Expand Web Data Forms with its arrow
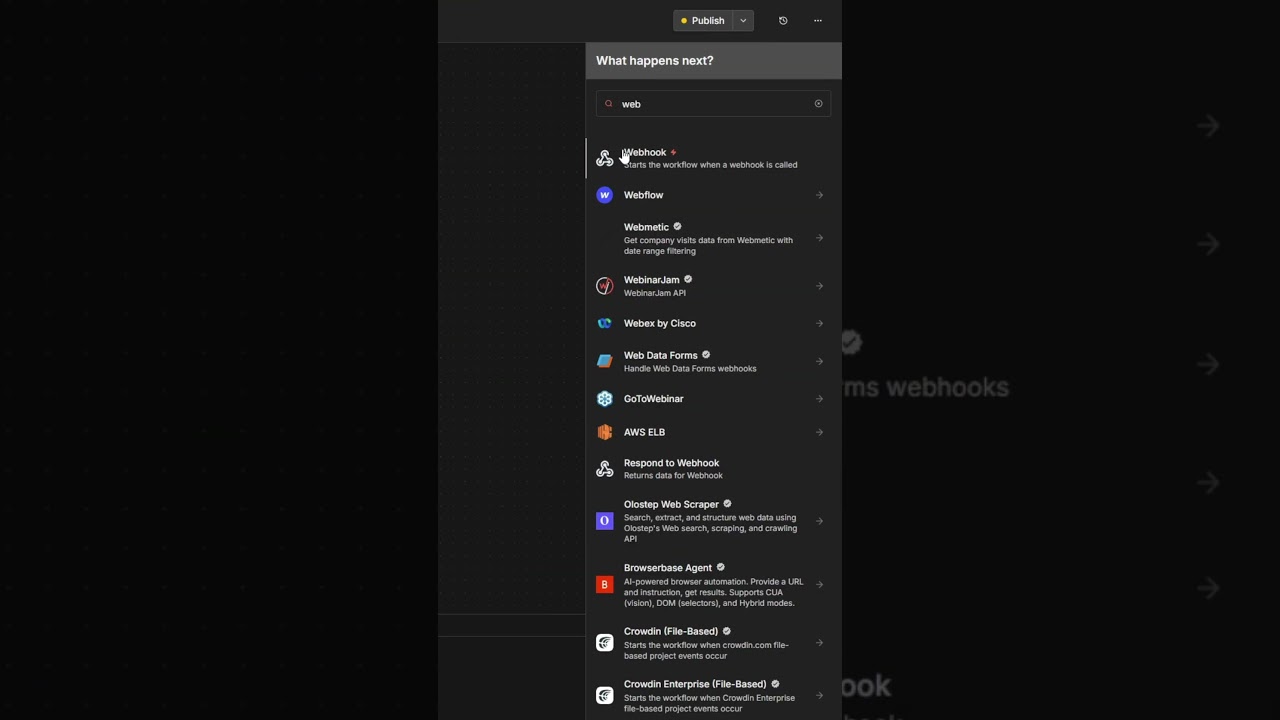 pos(819,361)
